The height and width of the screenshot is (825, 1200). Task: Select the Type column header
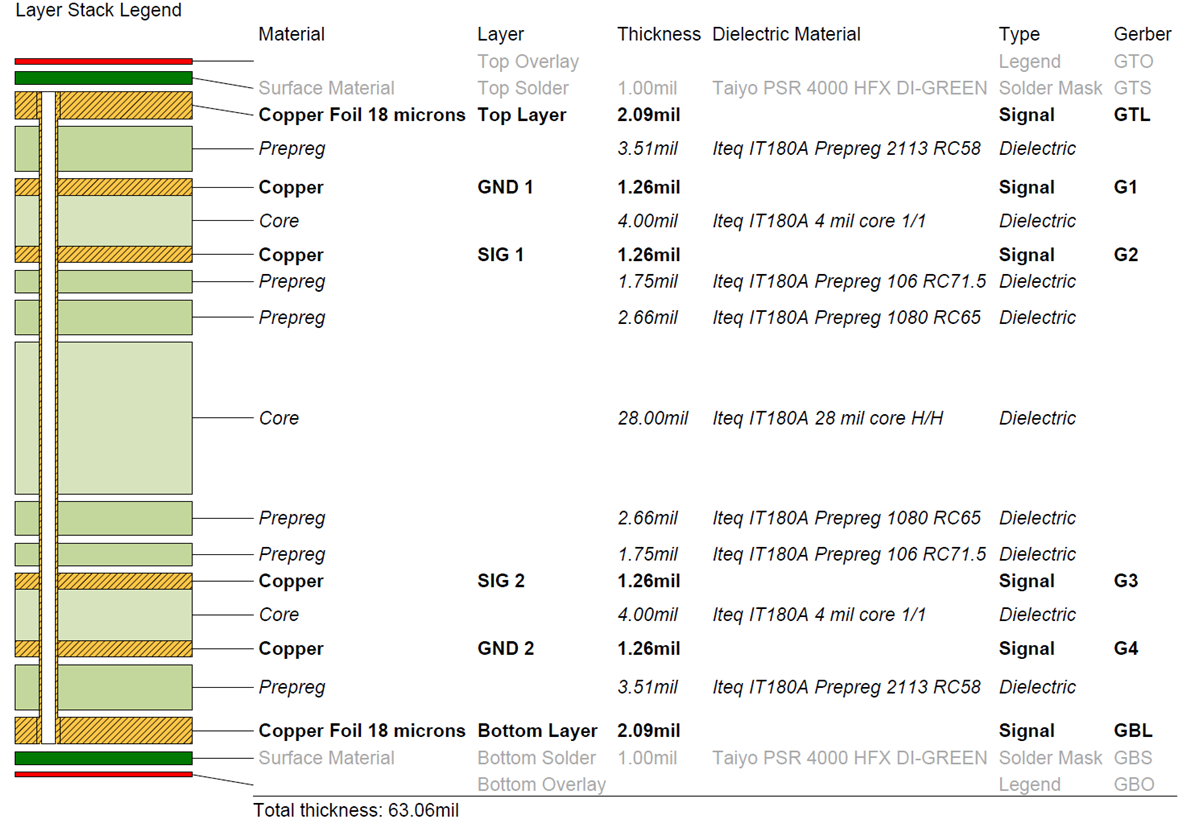coord(1019,34)
